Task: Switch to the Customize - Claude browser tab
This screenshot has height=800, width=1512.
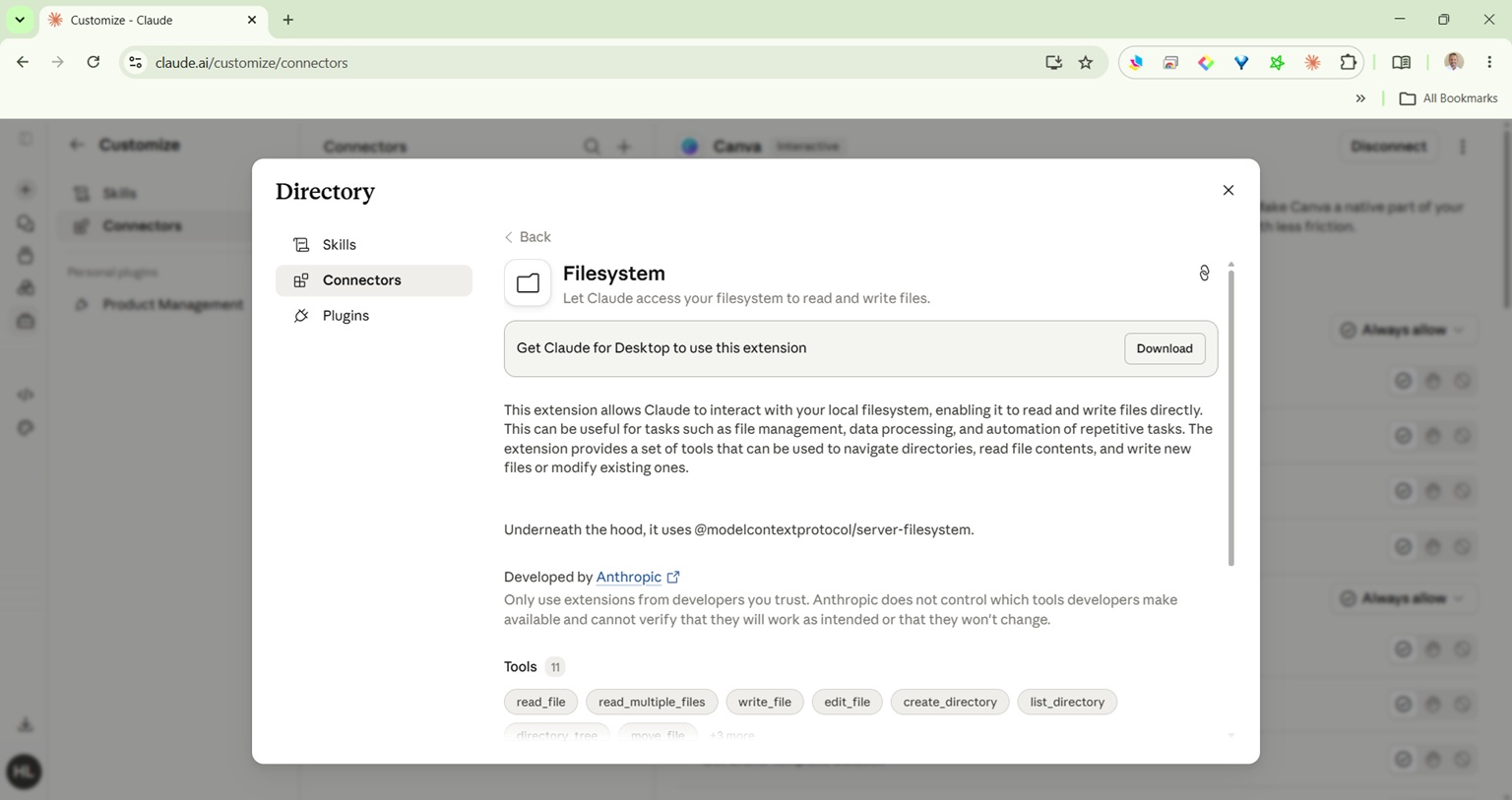Action: click(153, 20)
